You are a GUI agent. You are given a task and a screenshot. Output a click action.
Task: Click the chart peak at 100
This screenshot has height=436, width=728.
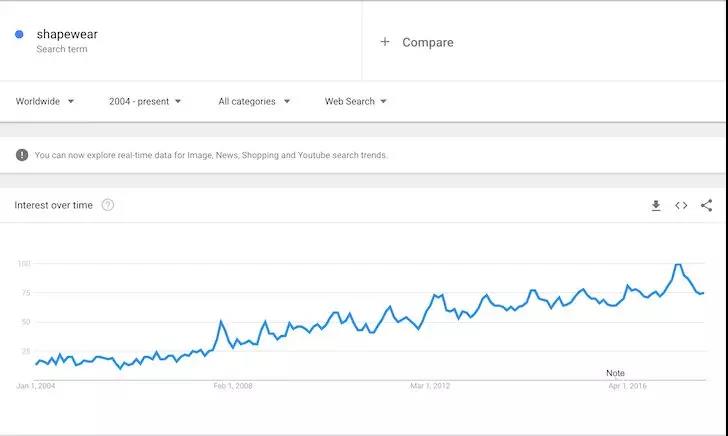(x=678, y=264)
